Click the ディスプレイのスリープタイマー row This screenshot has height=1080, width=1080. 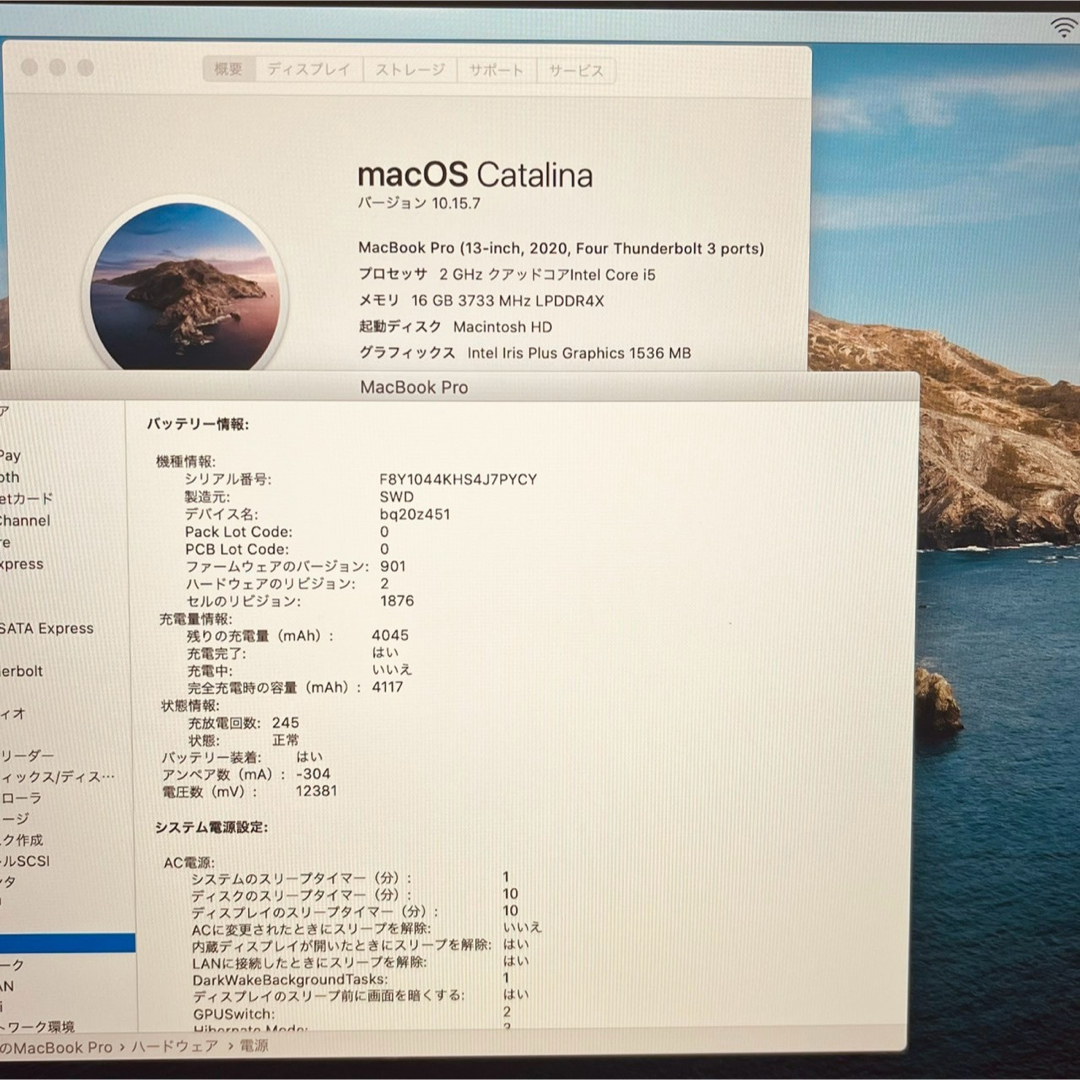[355, 911]
